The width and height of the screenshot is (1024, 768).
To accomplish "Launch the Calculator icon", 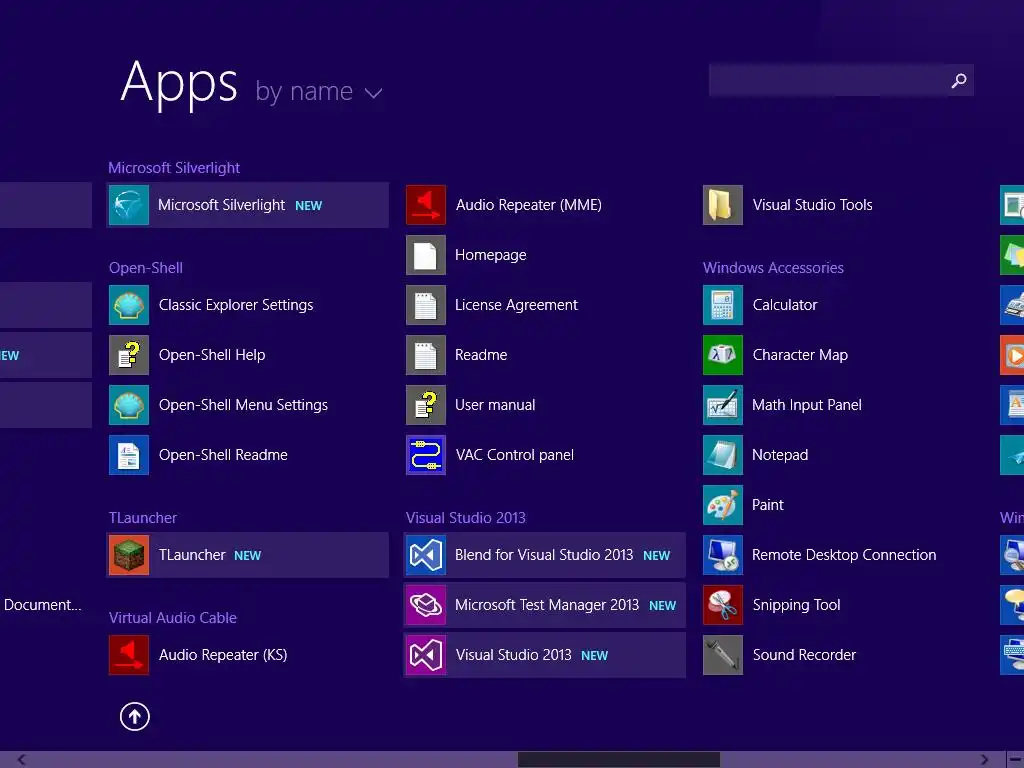I will (x=723, y=305).
